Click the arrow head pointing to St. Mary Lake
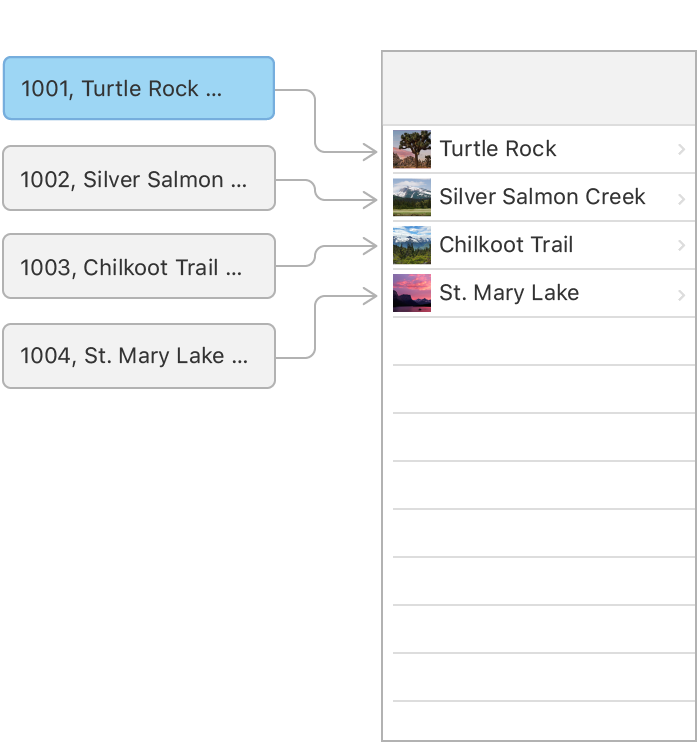 pos(371,296)
